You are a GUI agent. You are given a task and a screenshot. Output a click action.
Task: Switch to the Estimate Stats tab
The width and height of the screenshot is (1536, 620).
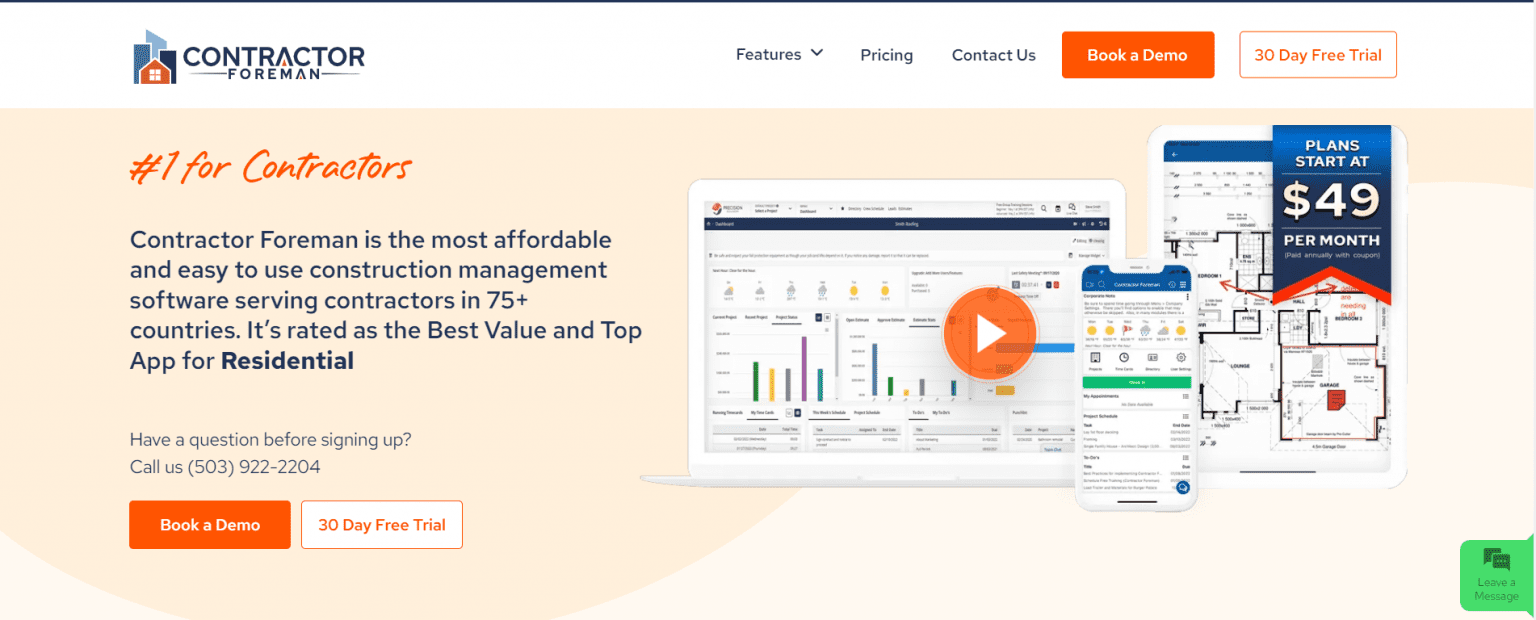(923, 320)
